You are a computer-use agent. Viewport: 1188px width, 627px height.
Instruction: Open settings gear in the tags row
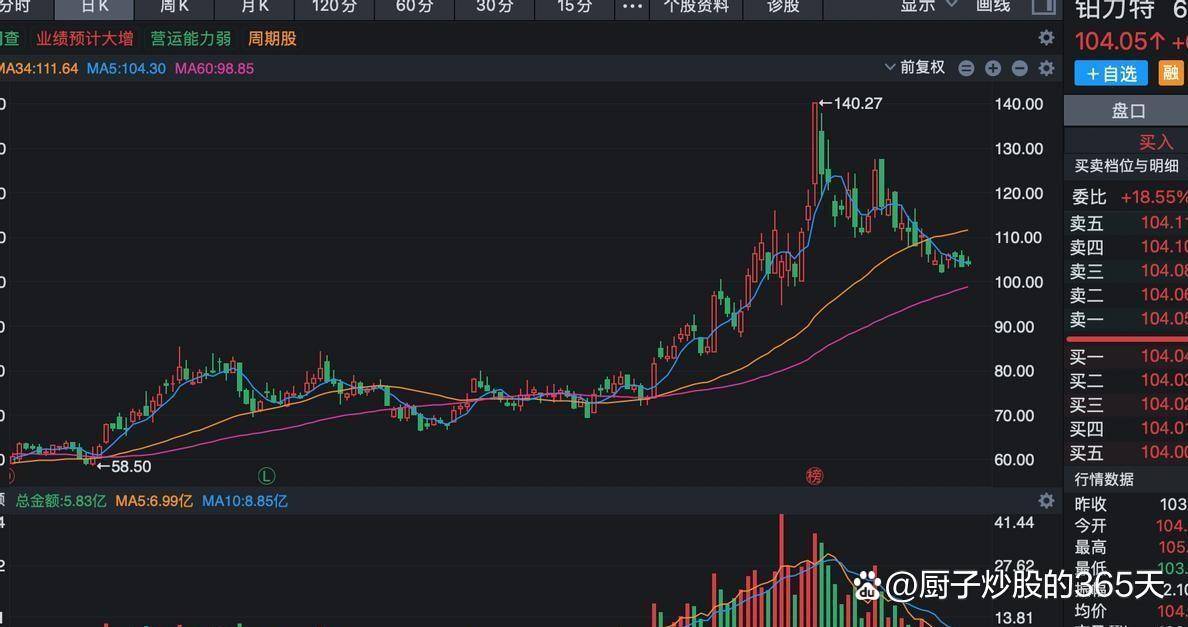(x=1046, y=38)
